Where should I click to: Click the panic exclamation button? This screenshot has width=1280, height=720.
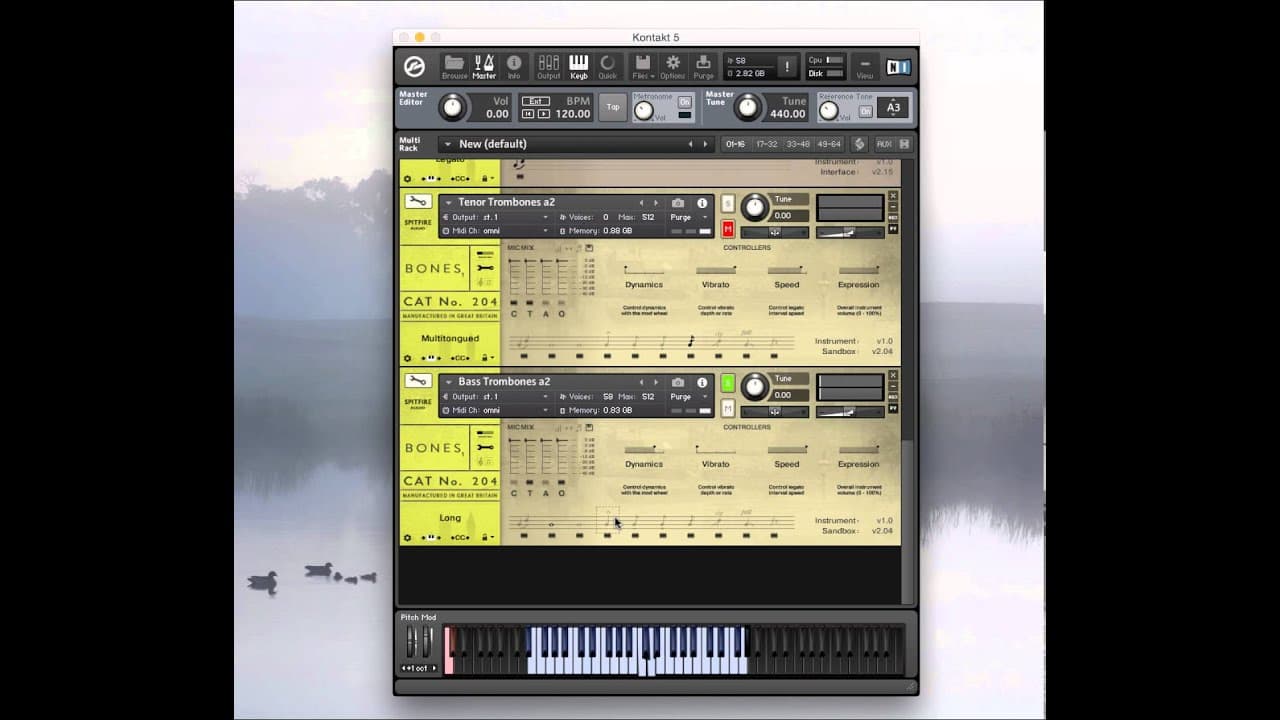tap(787, 67)
